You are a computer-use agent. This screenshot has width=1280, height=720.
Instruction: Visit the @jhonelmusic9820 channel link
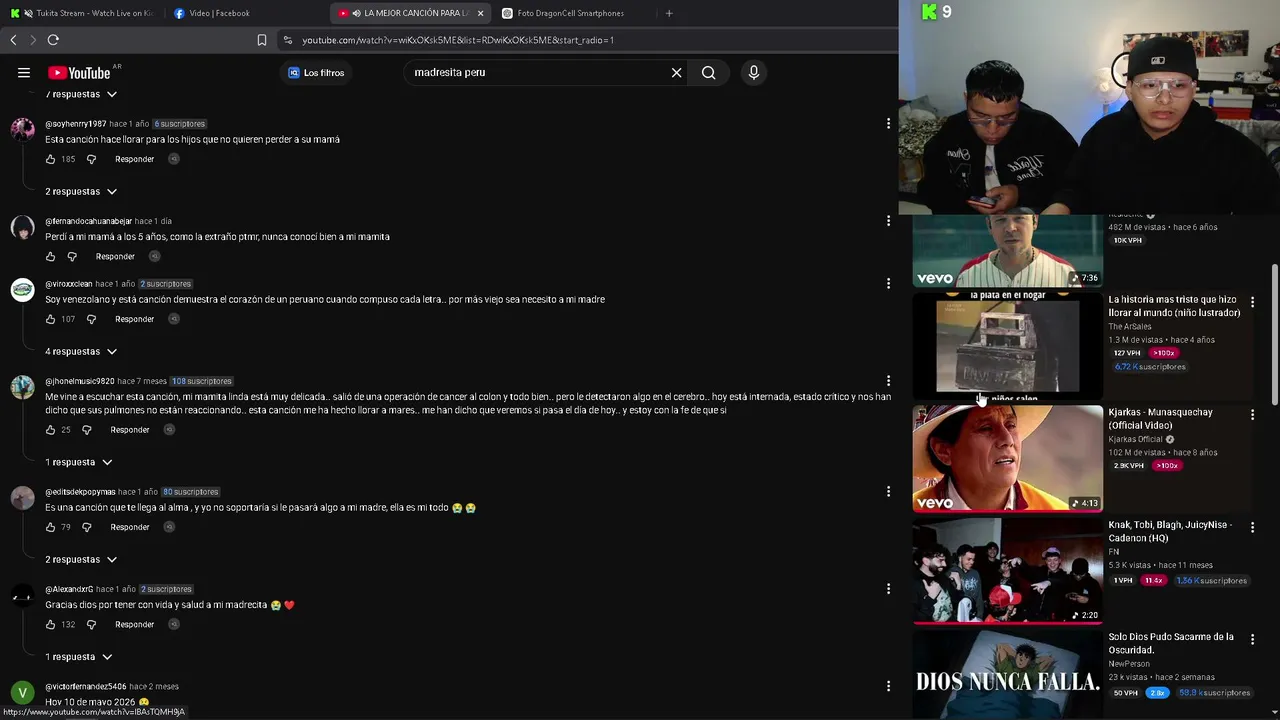[80, 381]
